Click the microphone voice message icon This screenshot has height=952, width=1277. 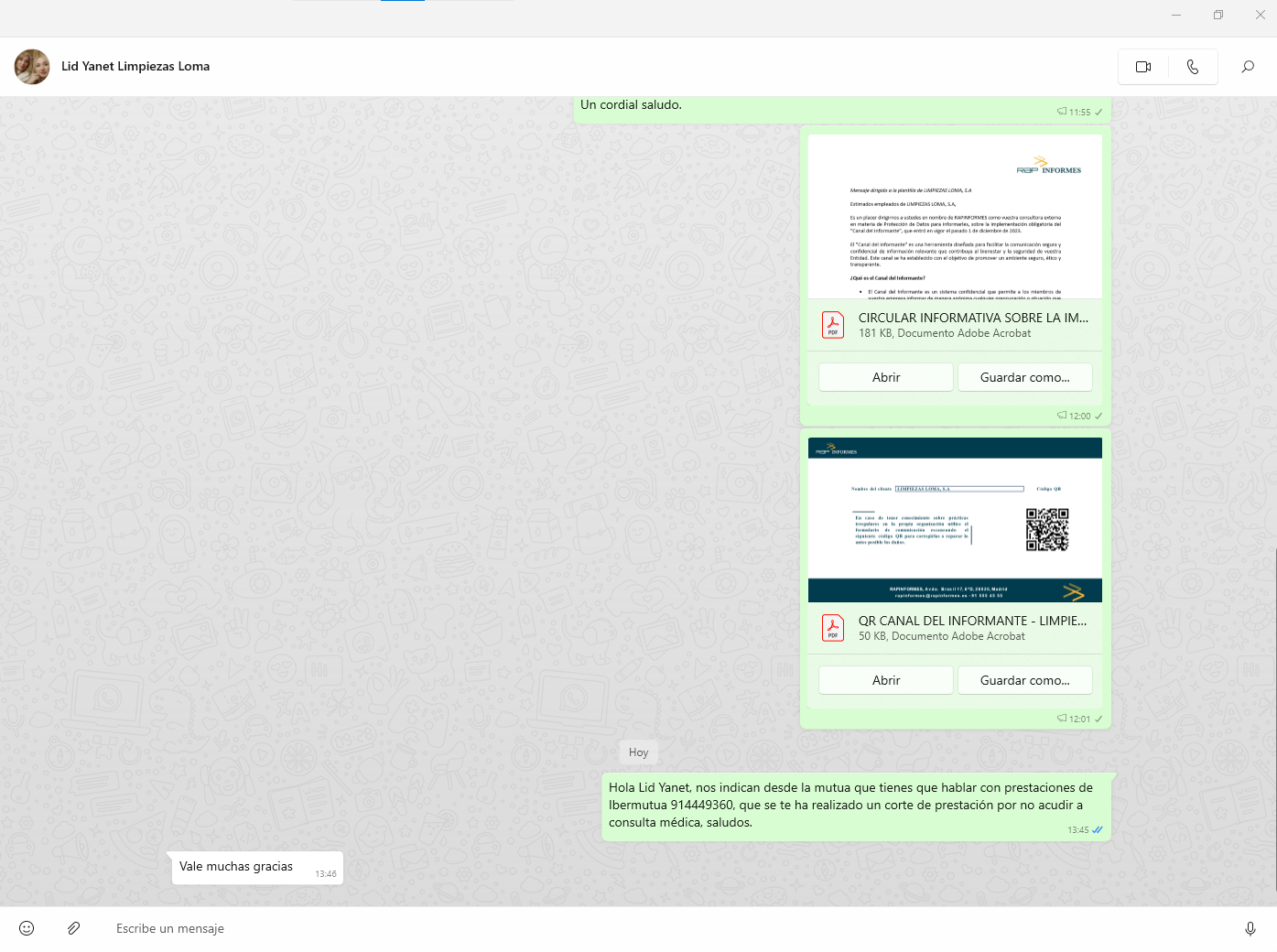[1250, 928]
